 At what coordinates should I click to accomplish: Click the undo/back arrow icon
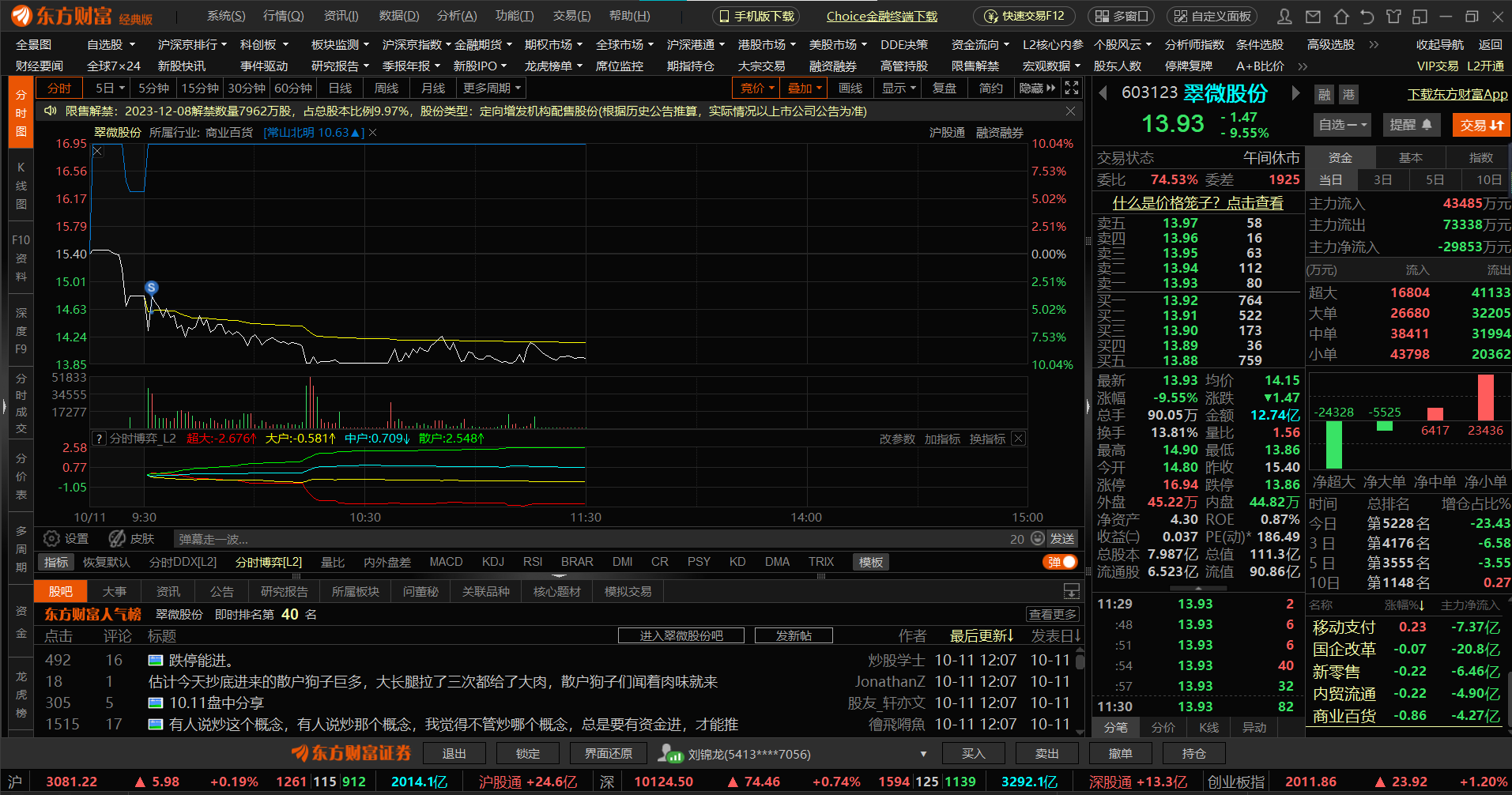tap(1367, 17)
